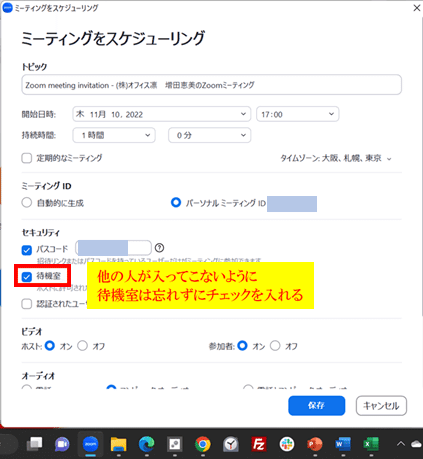The width and height of the screenshot is (423, 459).
Task: Open Zoom from the taskbar
Action: (x=90, y=444)
